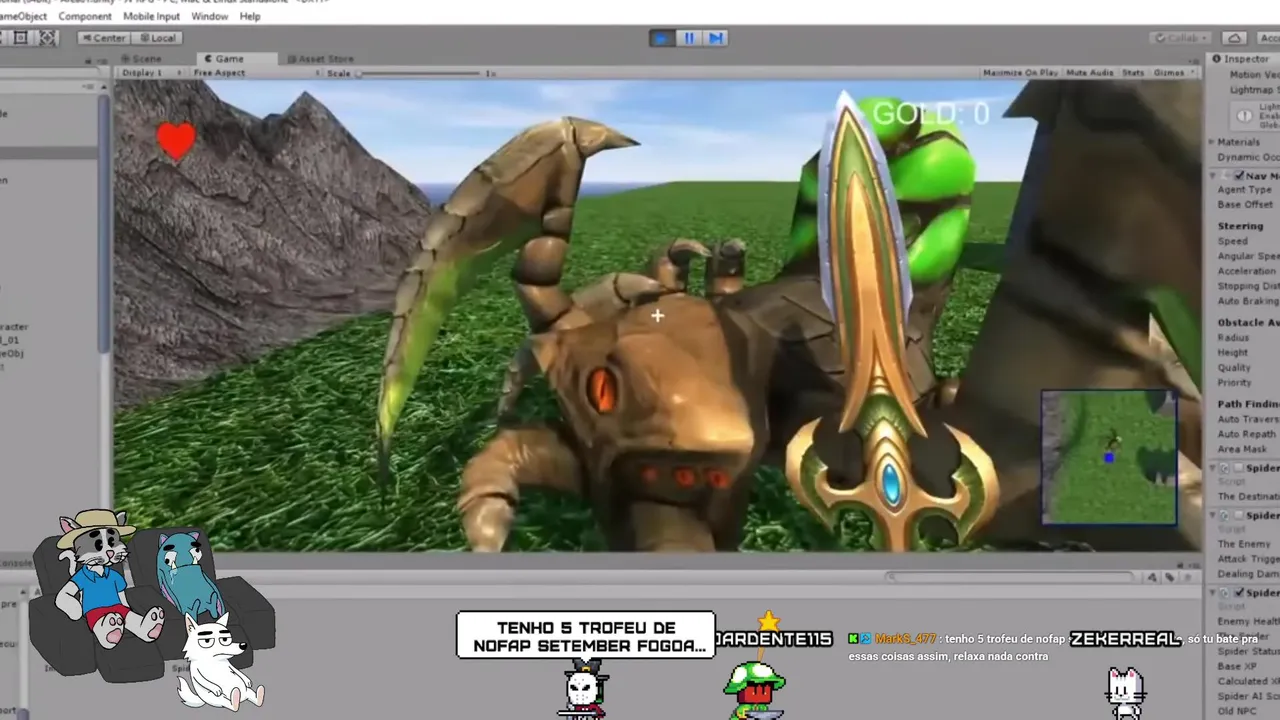Click the GOLD: 0 counter text
This screenshot has width=1280, height=720.
tap(930, 114)
